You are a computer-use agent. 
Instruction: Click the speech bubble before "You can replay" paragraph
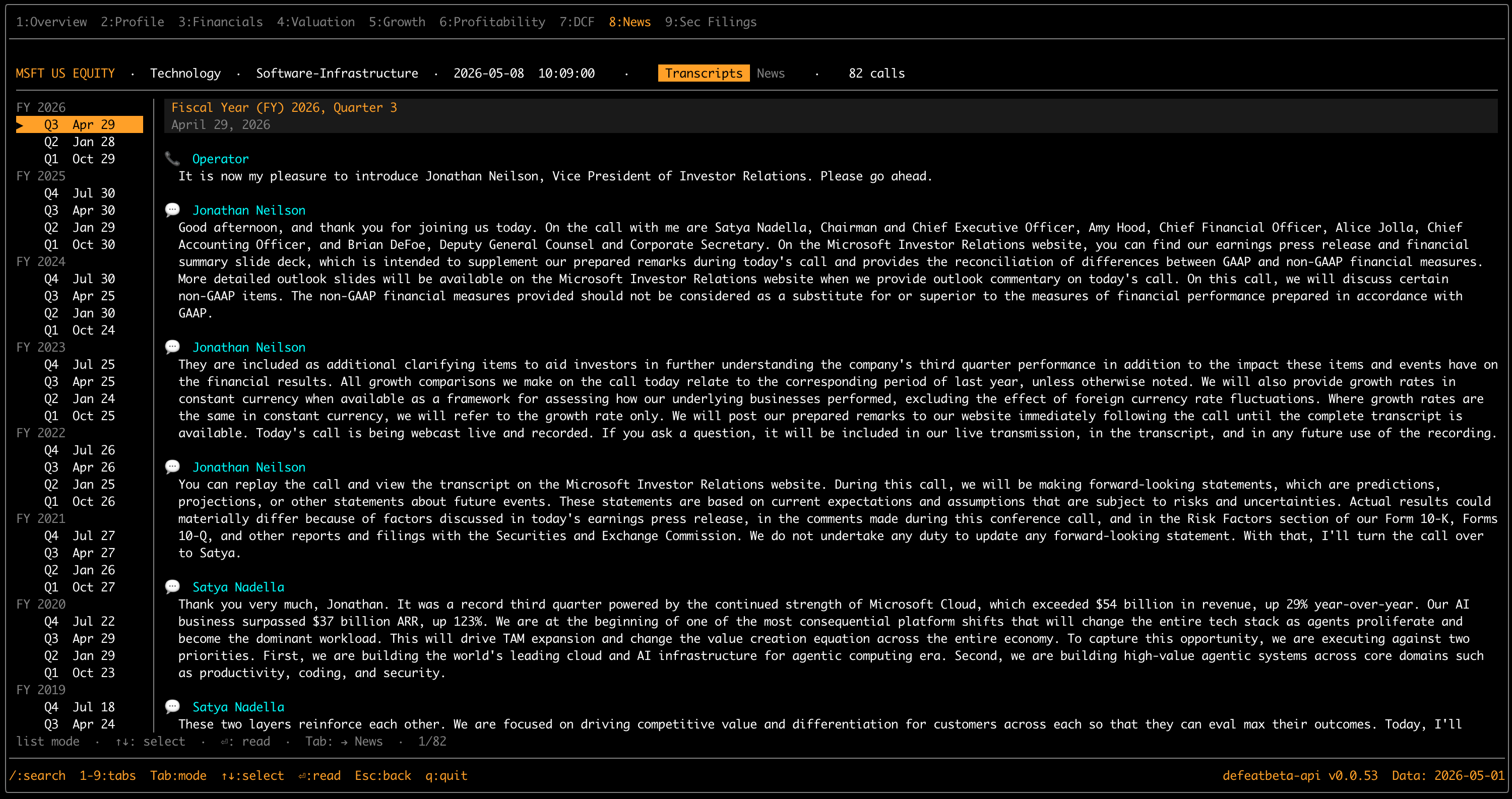point(172,467)
